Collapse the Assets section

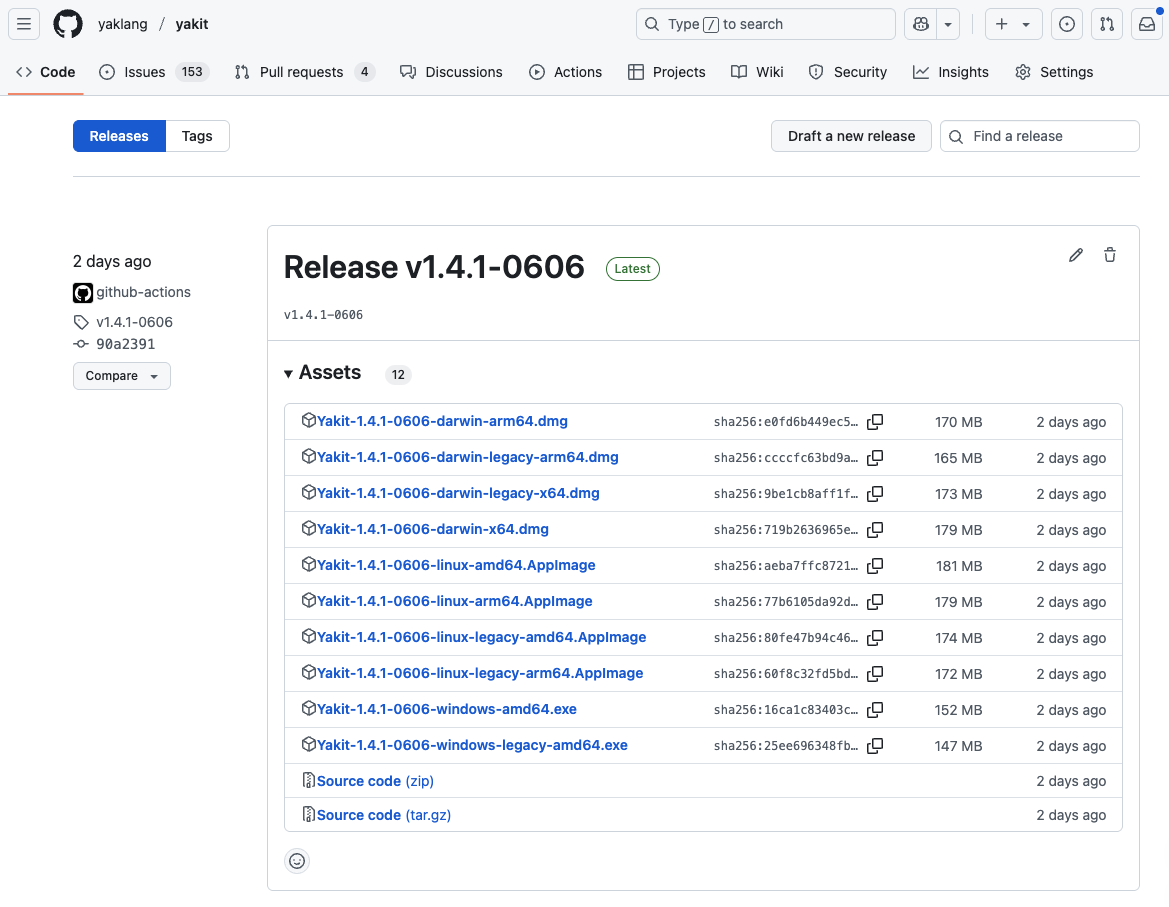pos(322,373)
